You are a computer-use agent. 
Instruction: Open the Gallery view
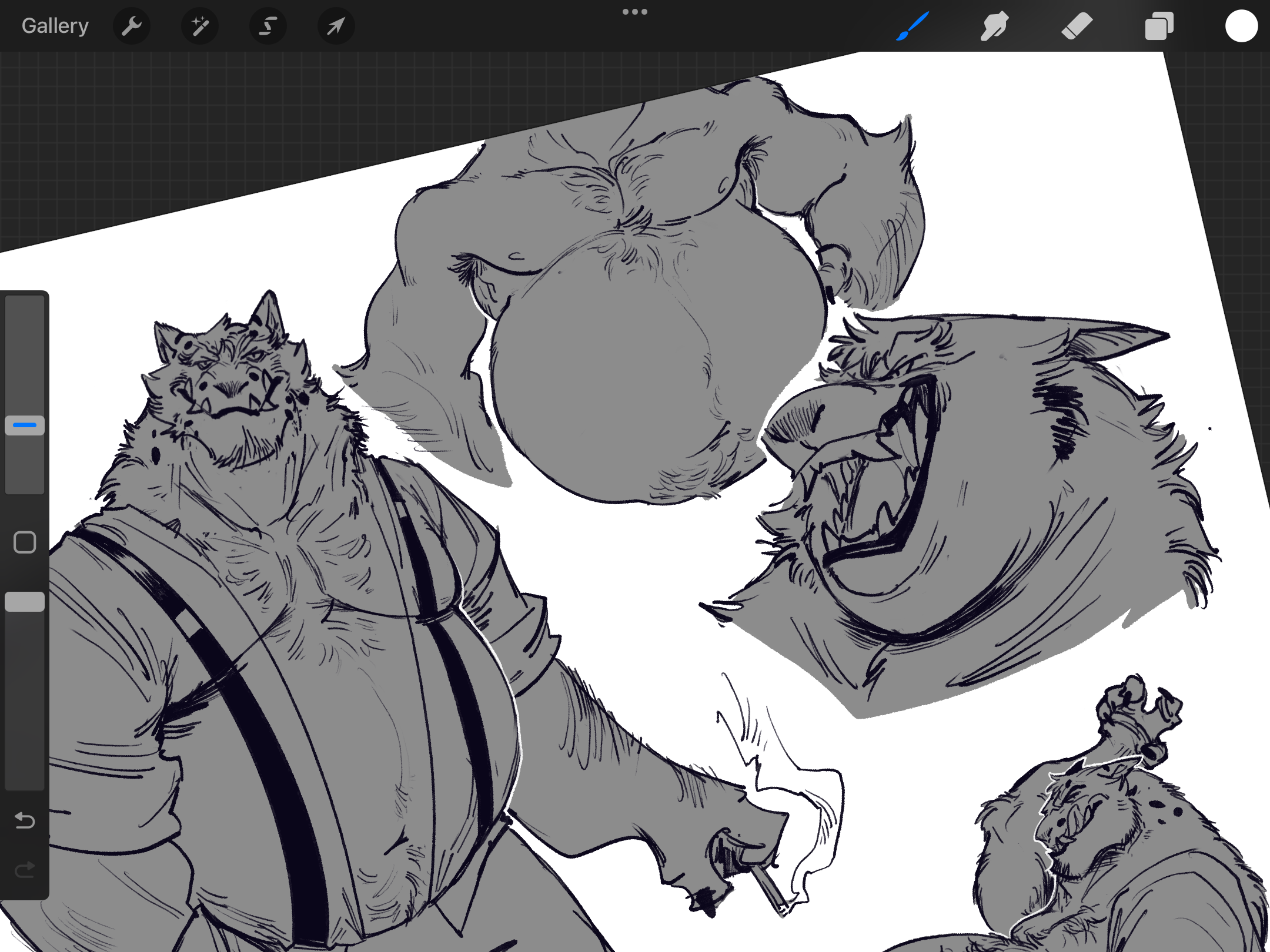[55, 26]
